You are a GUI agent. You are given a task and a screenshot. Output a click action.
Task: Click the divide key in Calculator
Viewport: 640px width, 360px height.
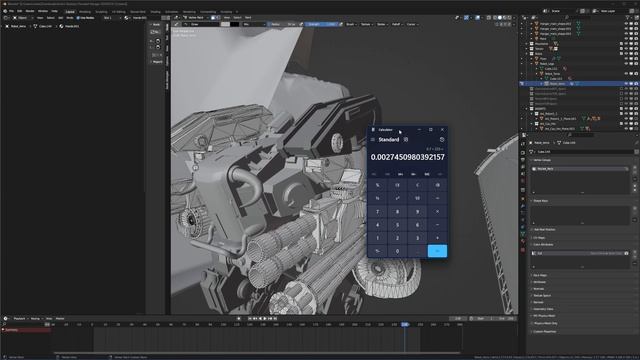click(x=437, y=198)
